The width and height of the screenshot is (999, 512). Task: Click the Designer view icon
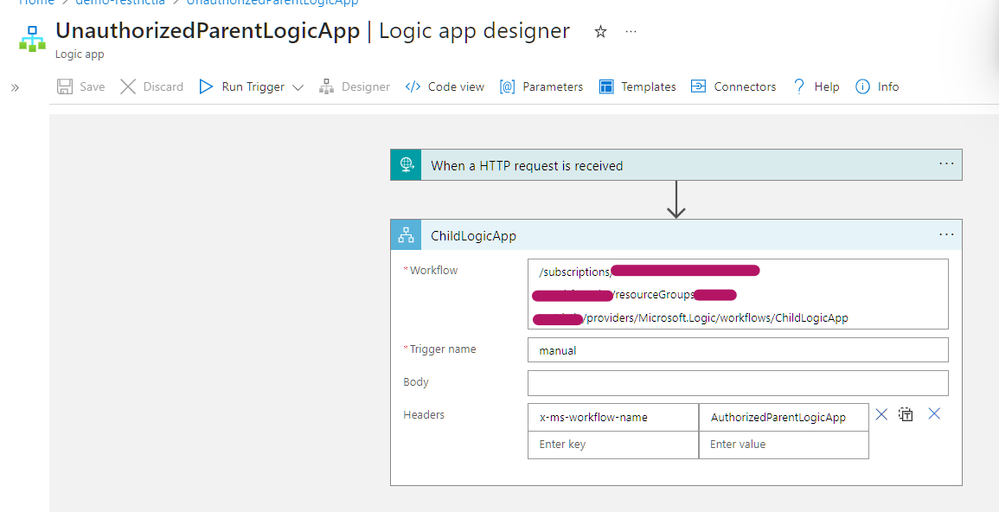(x=326, y=87)
